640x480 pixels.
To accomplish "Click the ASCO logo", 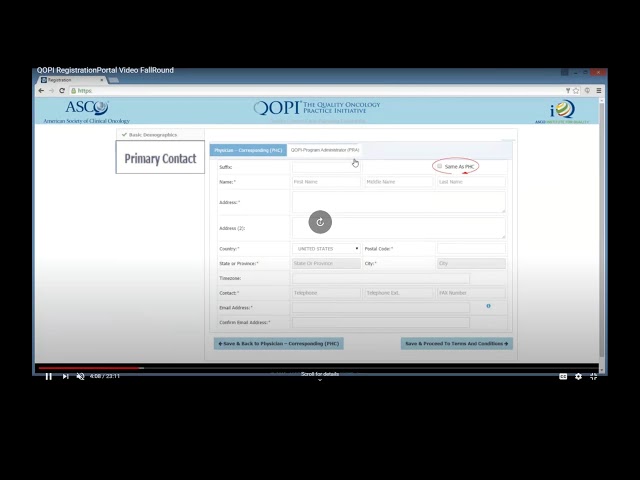I will tap(87, 112).
